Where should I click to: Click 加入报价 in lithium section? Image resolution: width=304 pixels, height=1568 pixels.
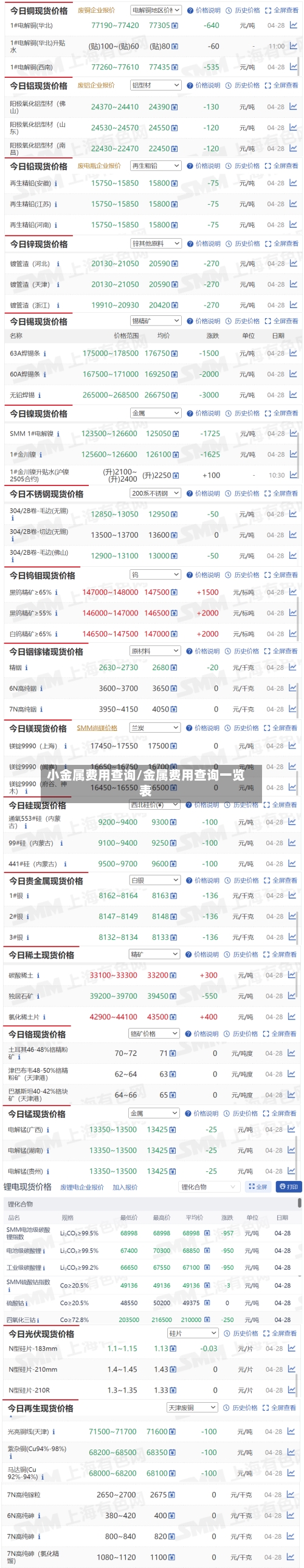pos(125,1187)
